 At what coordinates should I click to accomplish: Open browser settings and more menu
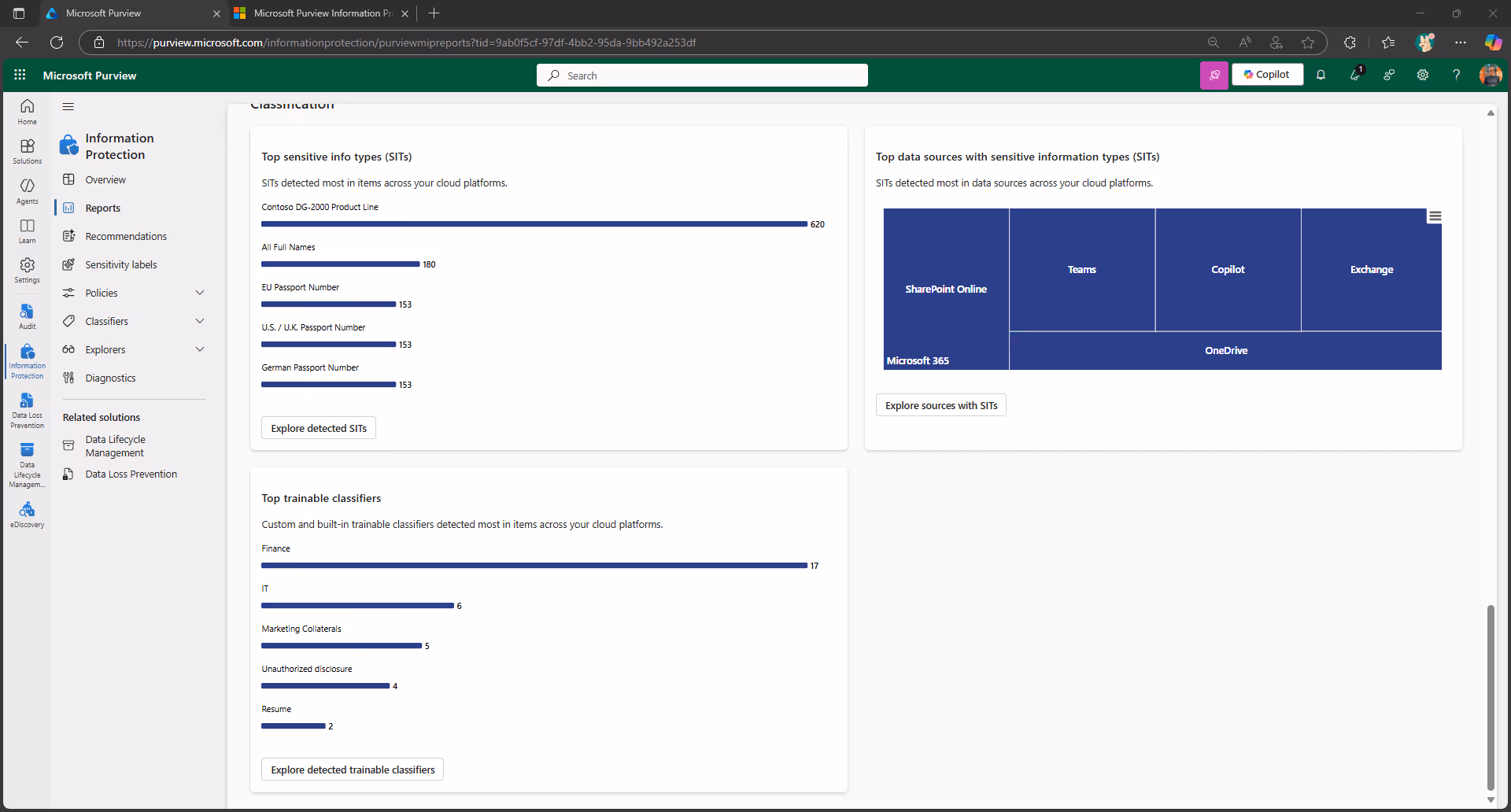click(1461, 42)
